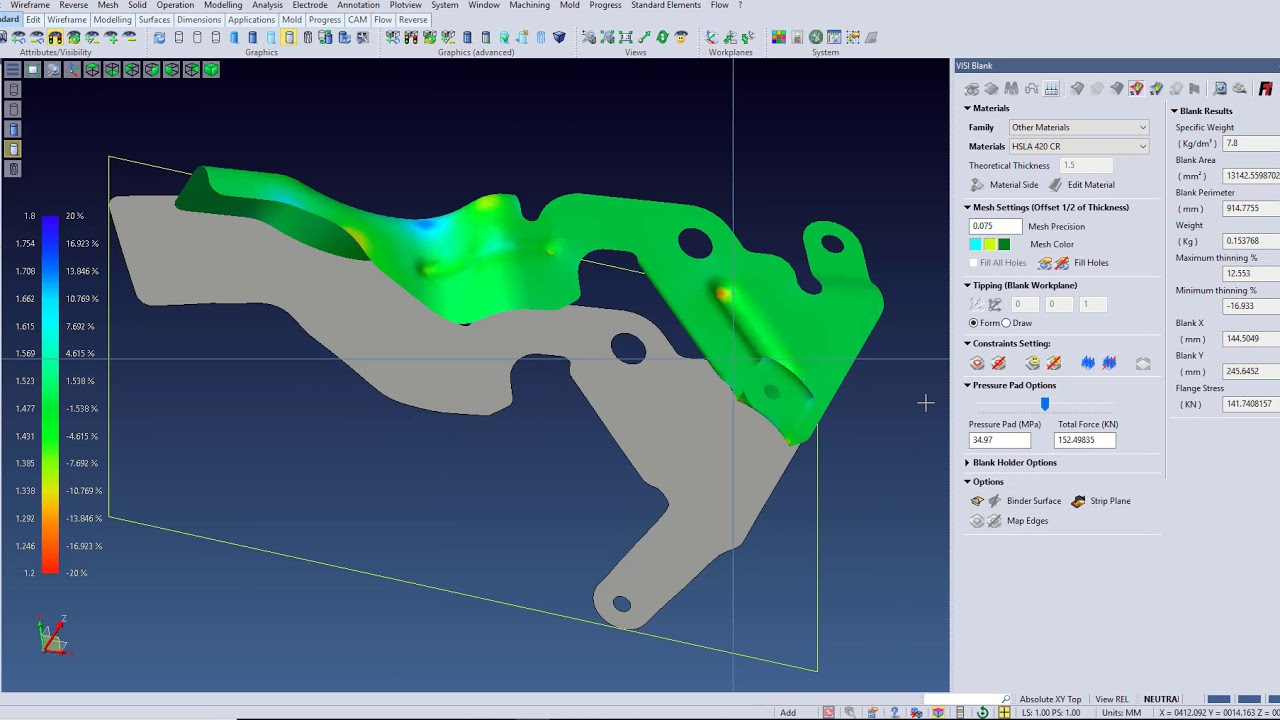Screen dimensions: 1280x720
Task: Click the Material Side icon
Action: tap(978, 185)
